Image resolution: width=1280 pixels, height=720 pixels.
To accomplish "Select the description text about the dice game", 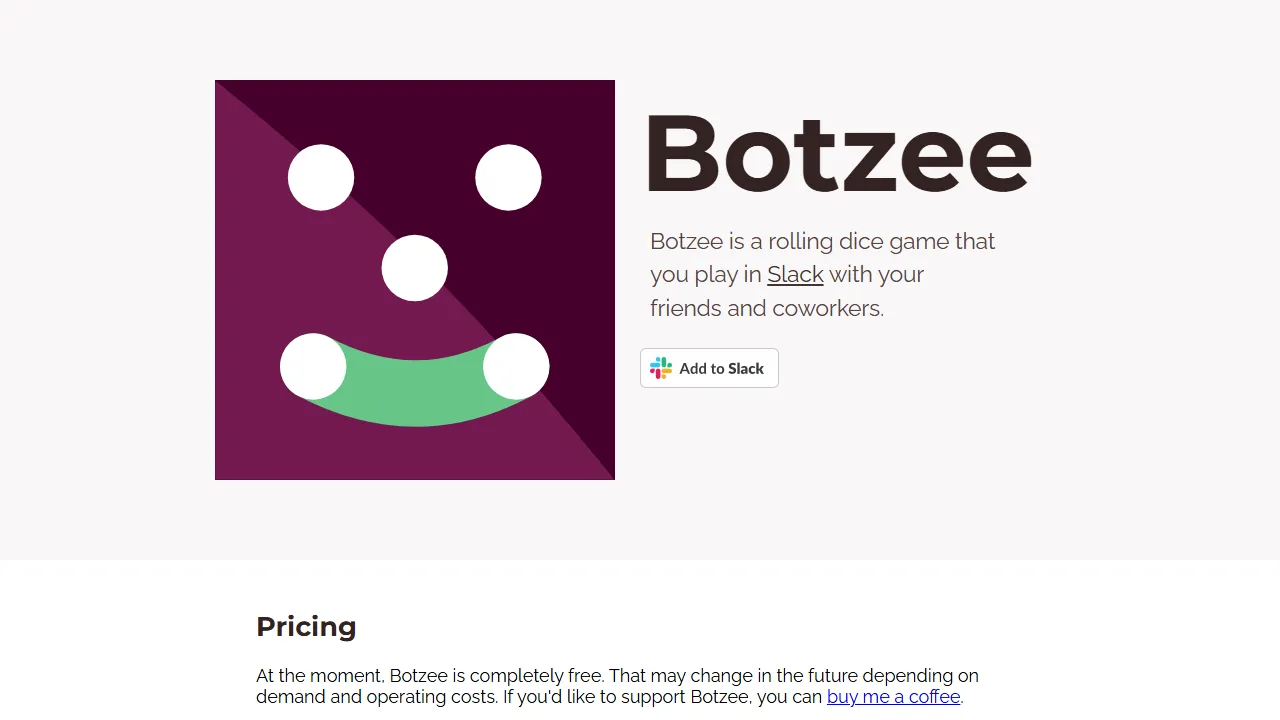I will coord(822,274).
